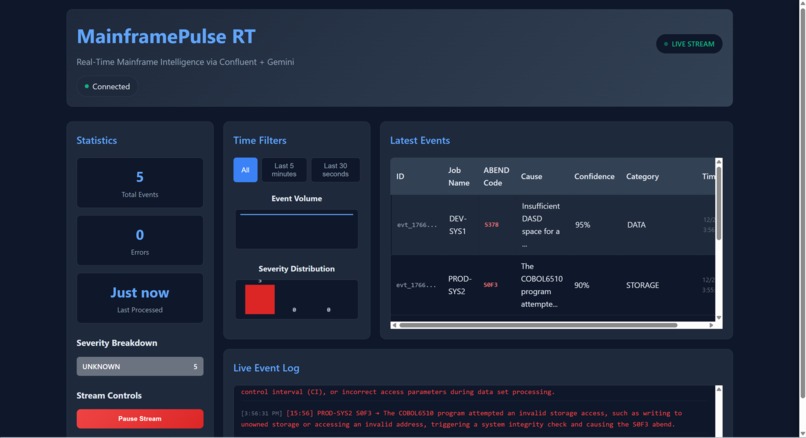Click the S378 ABEND code
The height and width of the screenshot is (438, 806).
(x=491, y=225)
